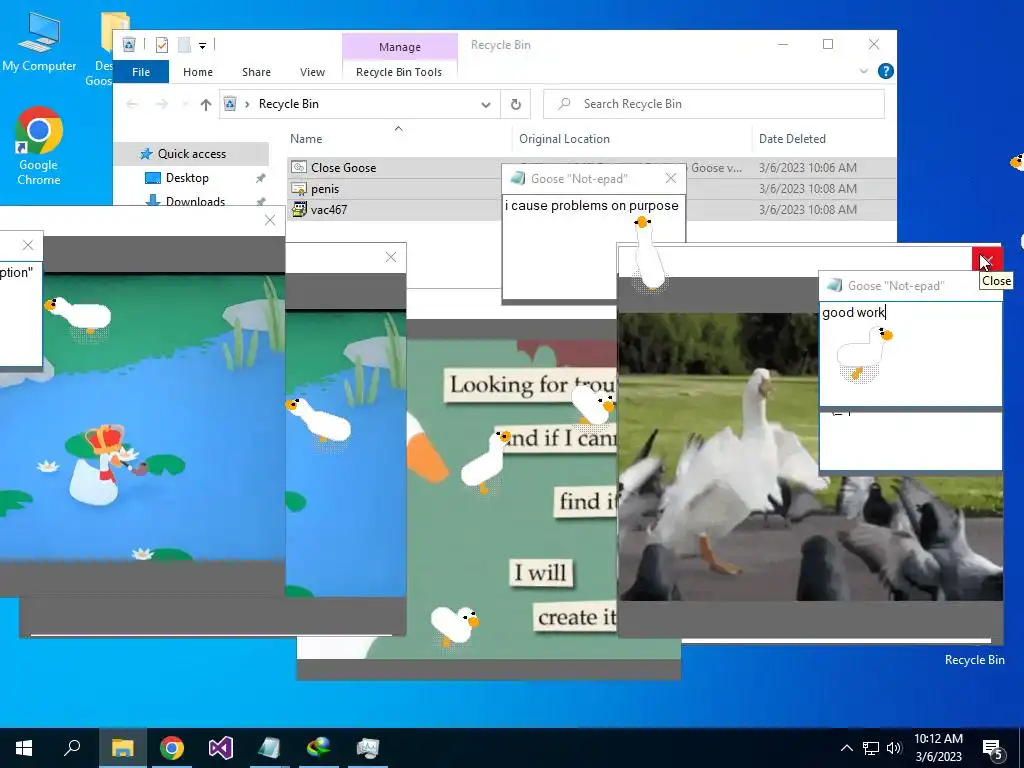Open Explorer Help question mark icon

(886, 71)
